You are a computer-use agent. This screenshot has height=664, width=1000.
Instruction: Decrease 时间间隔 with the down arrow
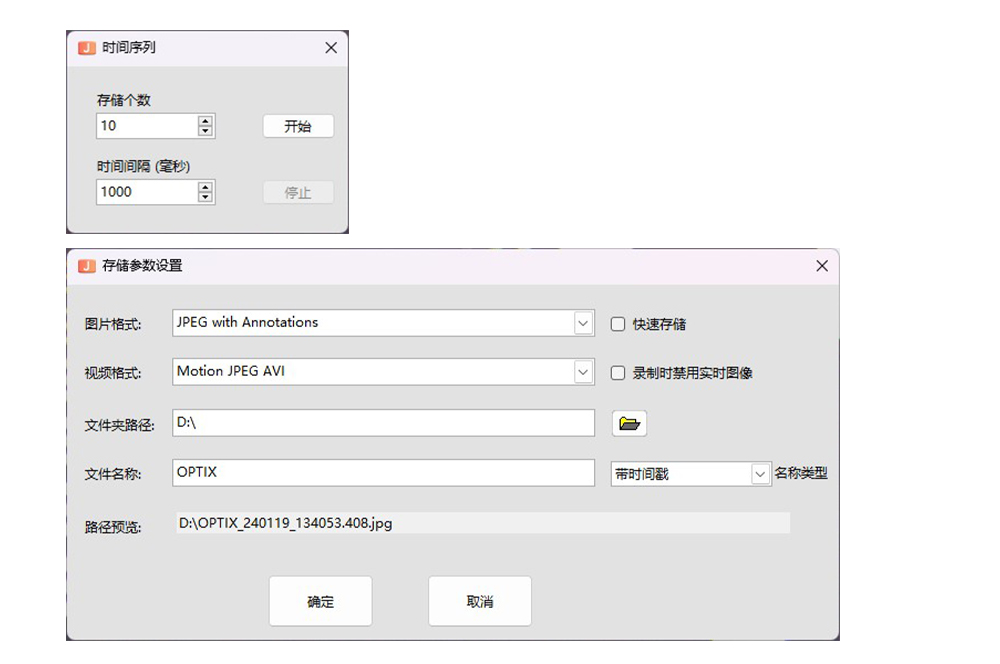(206, 197)
